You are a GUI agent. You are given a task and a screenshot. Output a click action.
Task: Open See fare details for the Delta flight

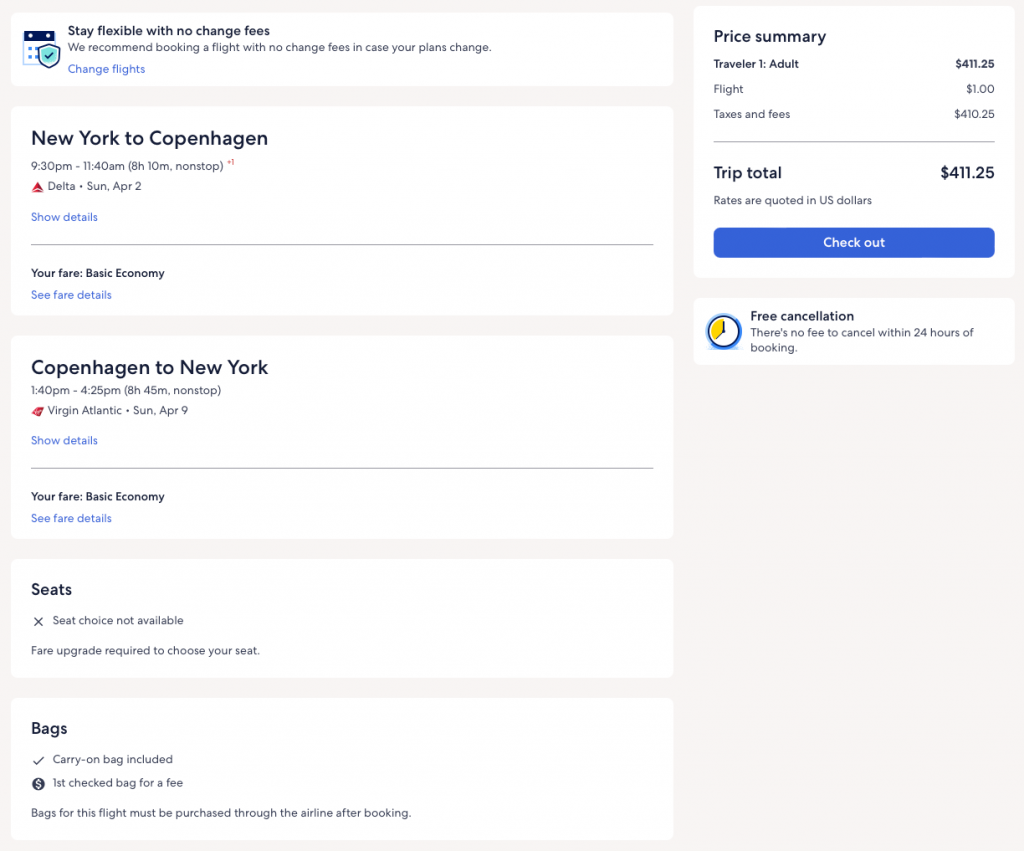click(71, 295)
